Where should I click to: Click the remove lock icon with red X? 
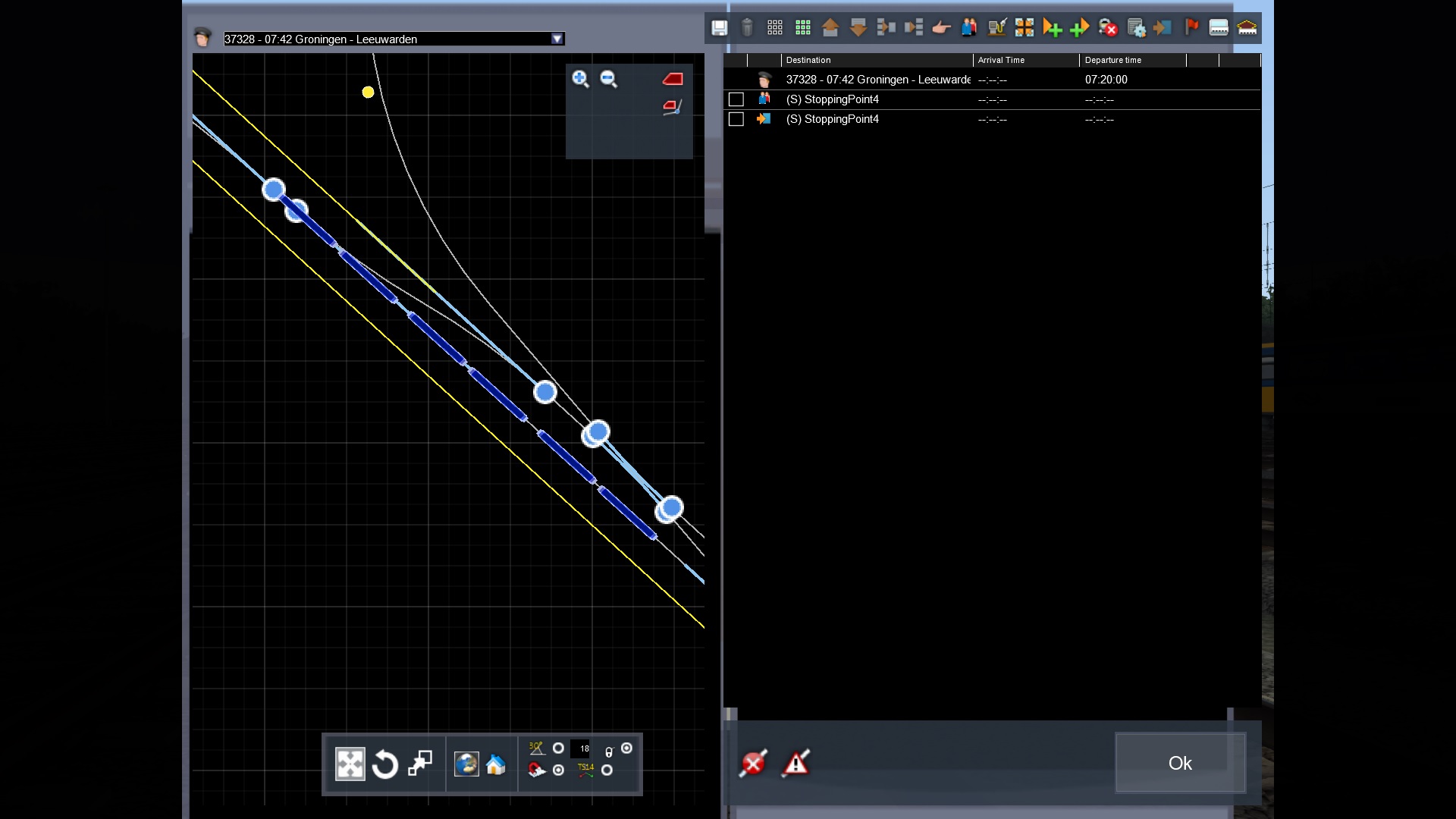[1108, 28]
